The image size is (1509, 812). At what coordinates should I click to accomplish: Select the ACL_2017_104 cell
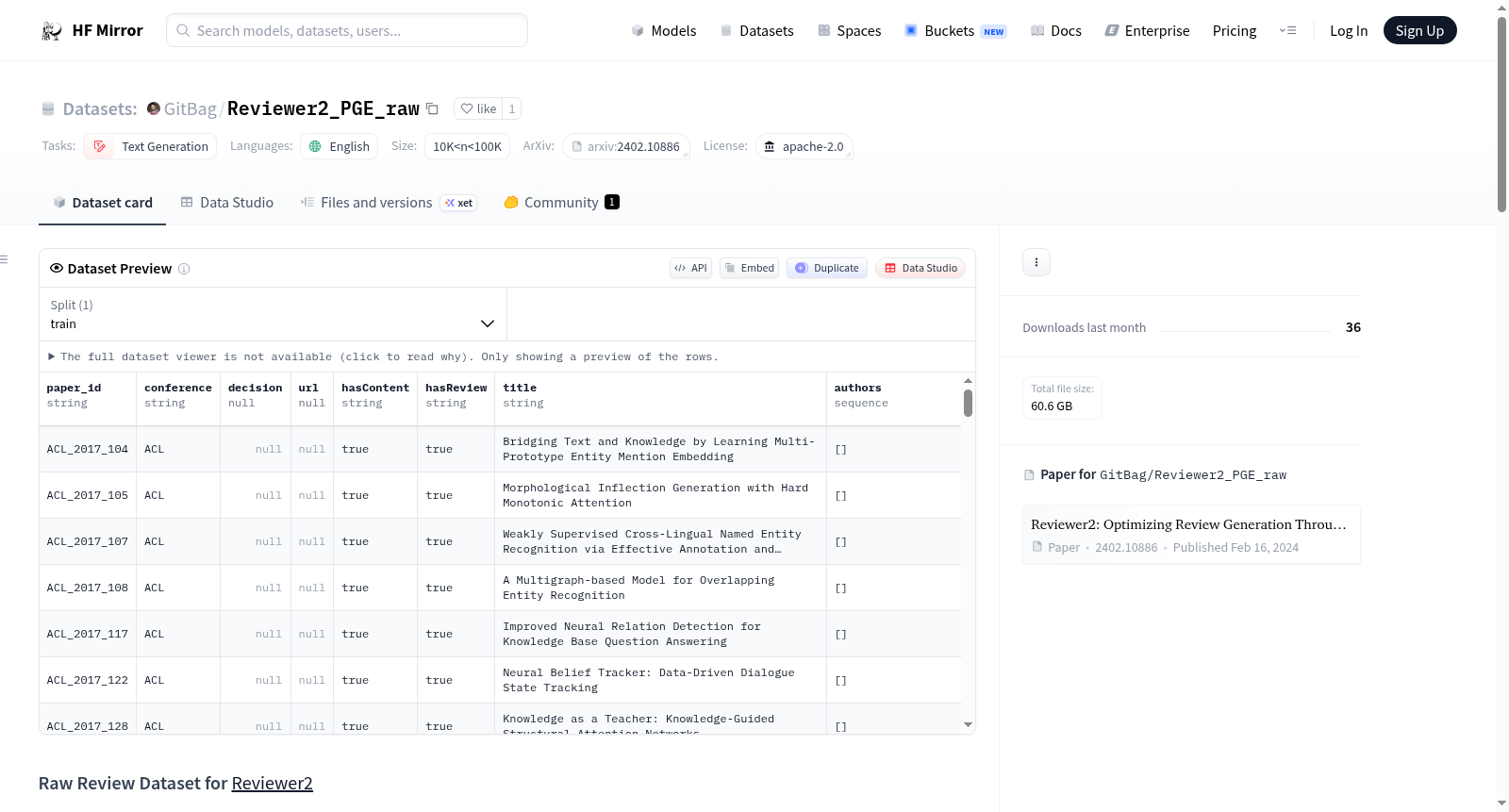coord(88,449)
